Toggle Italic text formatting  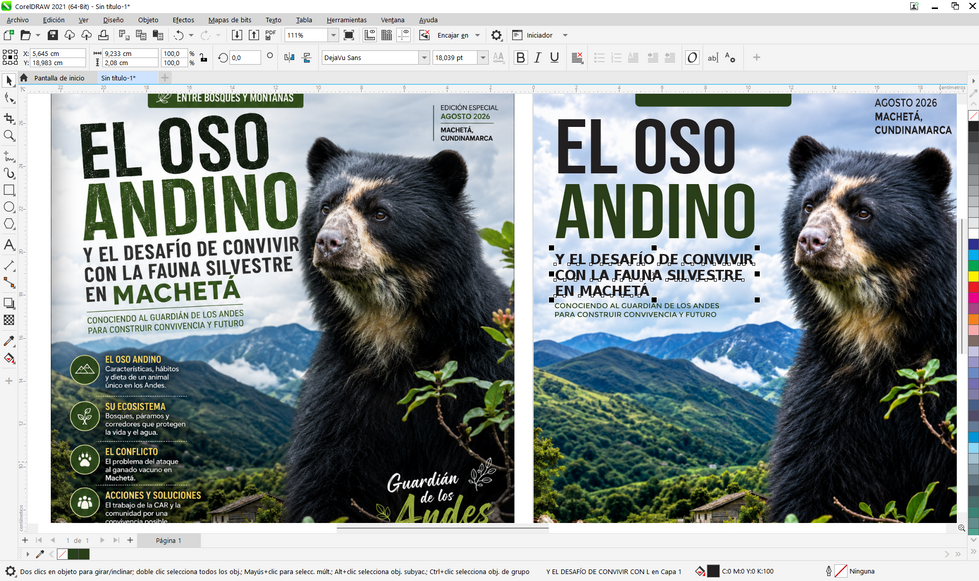coord(538,57)
